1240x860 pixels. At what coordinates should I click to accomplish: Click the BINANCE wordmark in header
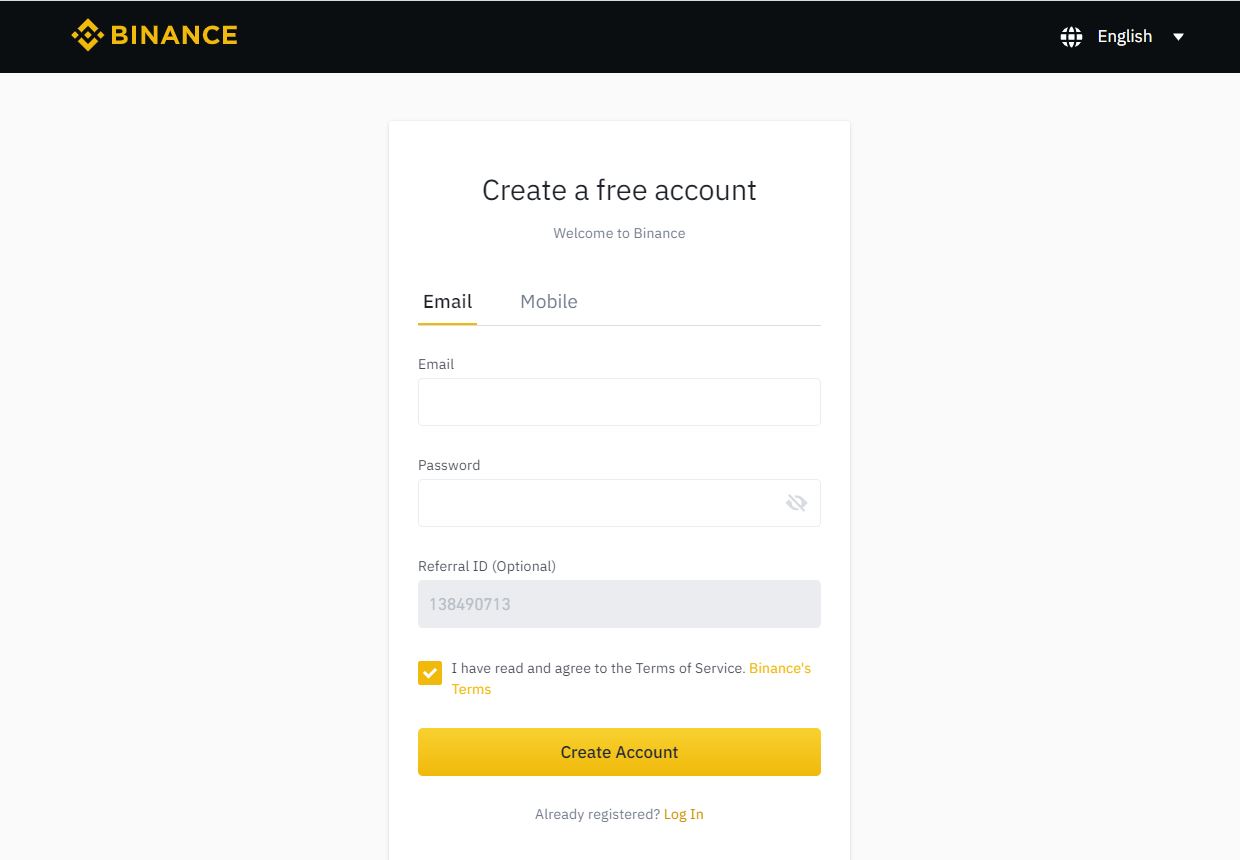(x=174, y=35)
